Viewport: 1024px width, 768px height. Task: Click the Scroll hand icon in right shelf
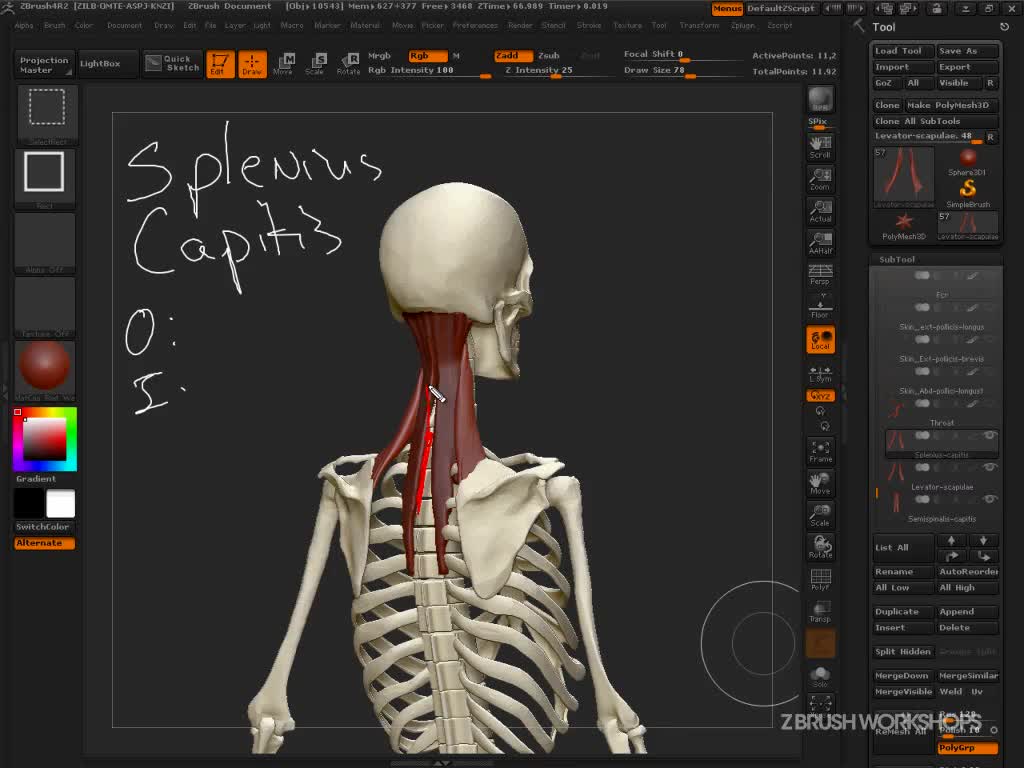pos(820,147)
